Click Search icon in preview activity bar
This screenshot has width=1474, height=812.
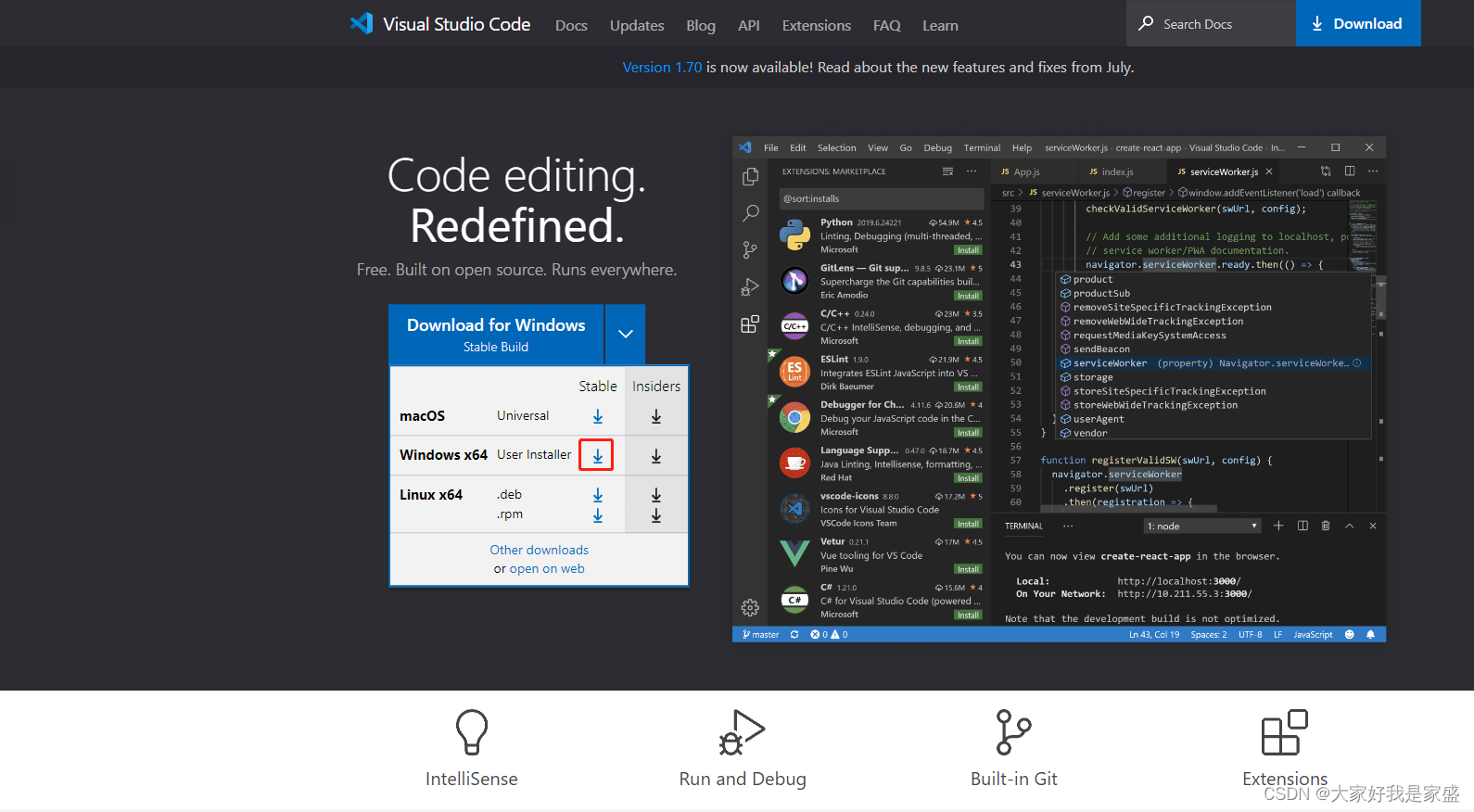point(750,213)
